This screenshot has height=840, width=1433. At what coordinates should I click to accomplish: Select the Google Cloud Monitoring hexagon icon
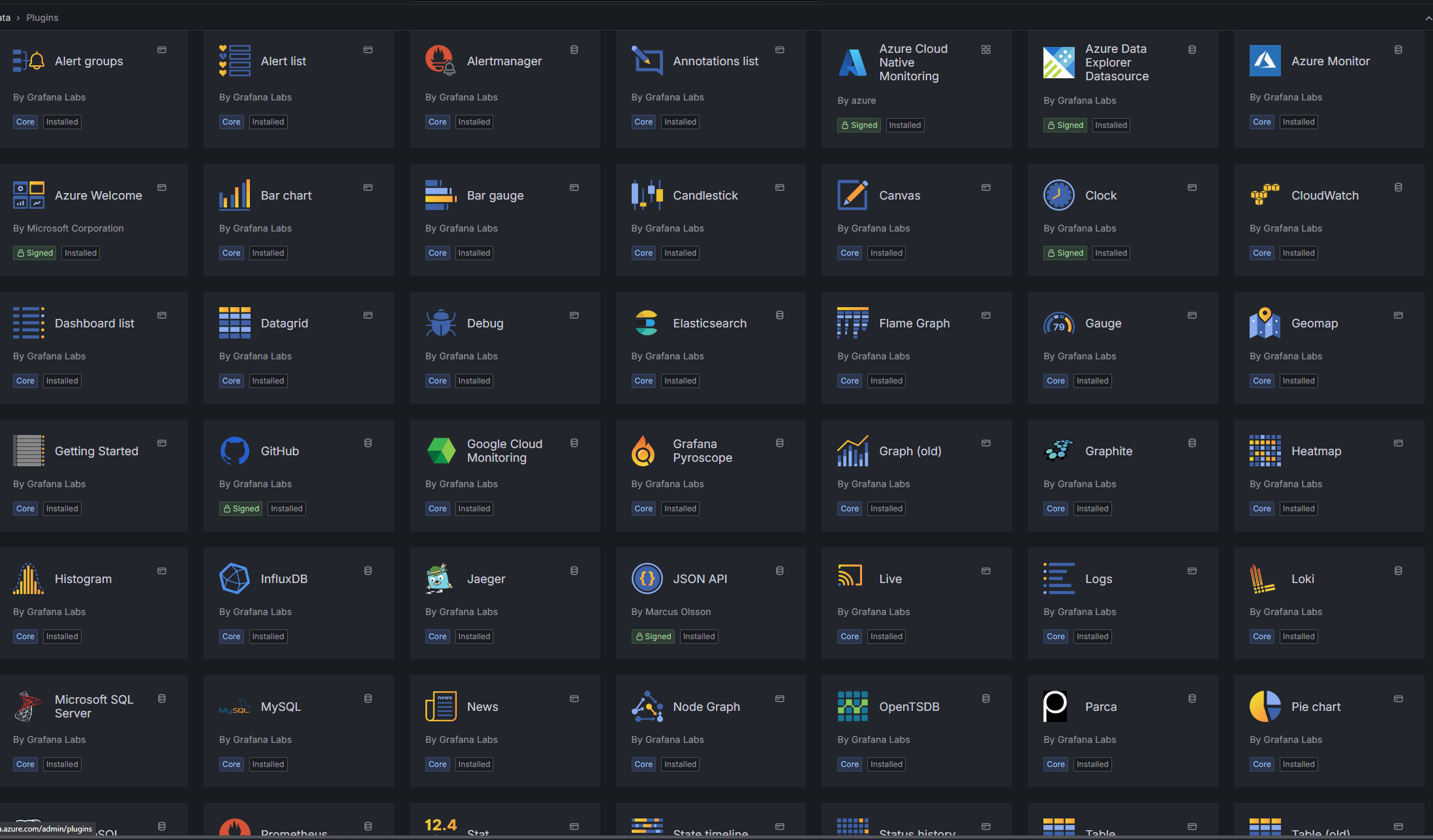pyautogui.click(x=440, y=451)
